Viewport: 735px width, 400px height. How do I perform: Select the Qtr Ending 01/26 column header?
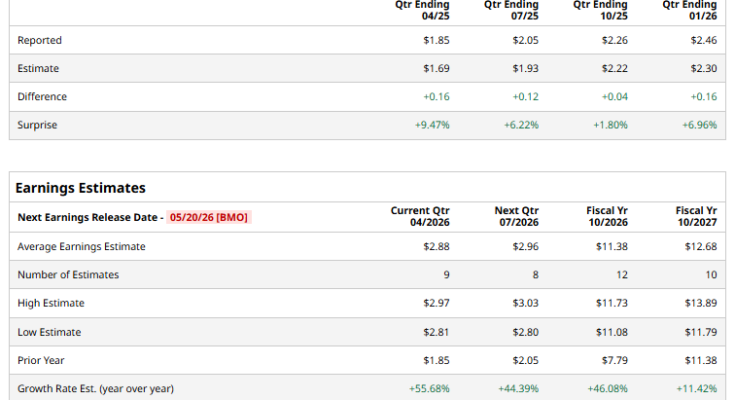pyautogui.click(x=690, y=10)
